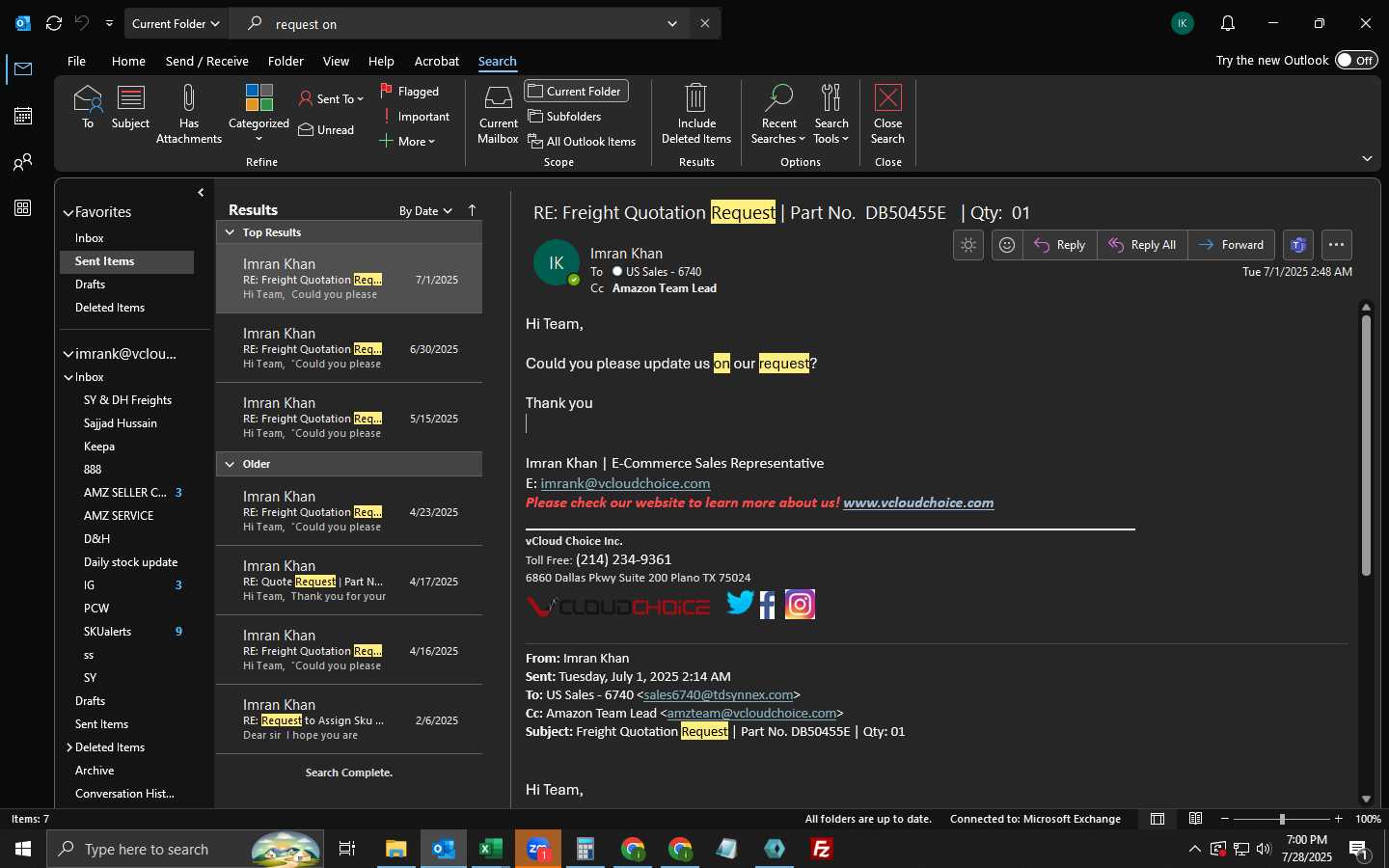Image resolution: width=1389 pixels, height=868 pixels.
Task: Open the More Apps grid icon
Action: pyautogui.click(x=23, y=208)
